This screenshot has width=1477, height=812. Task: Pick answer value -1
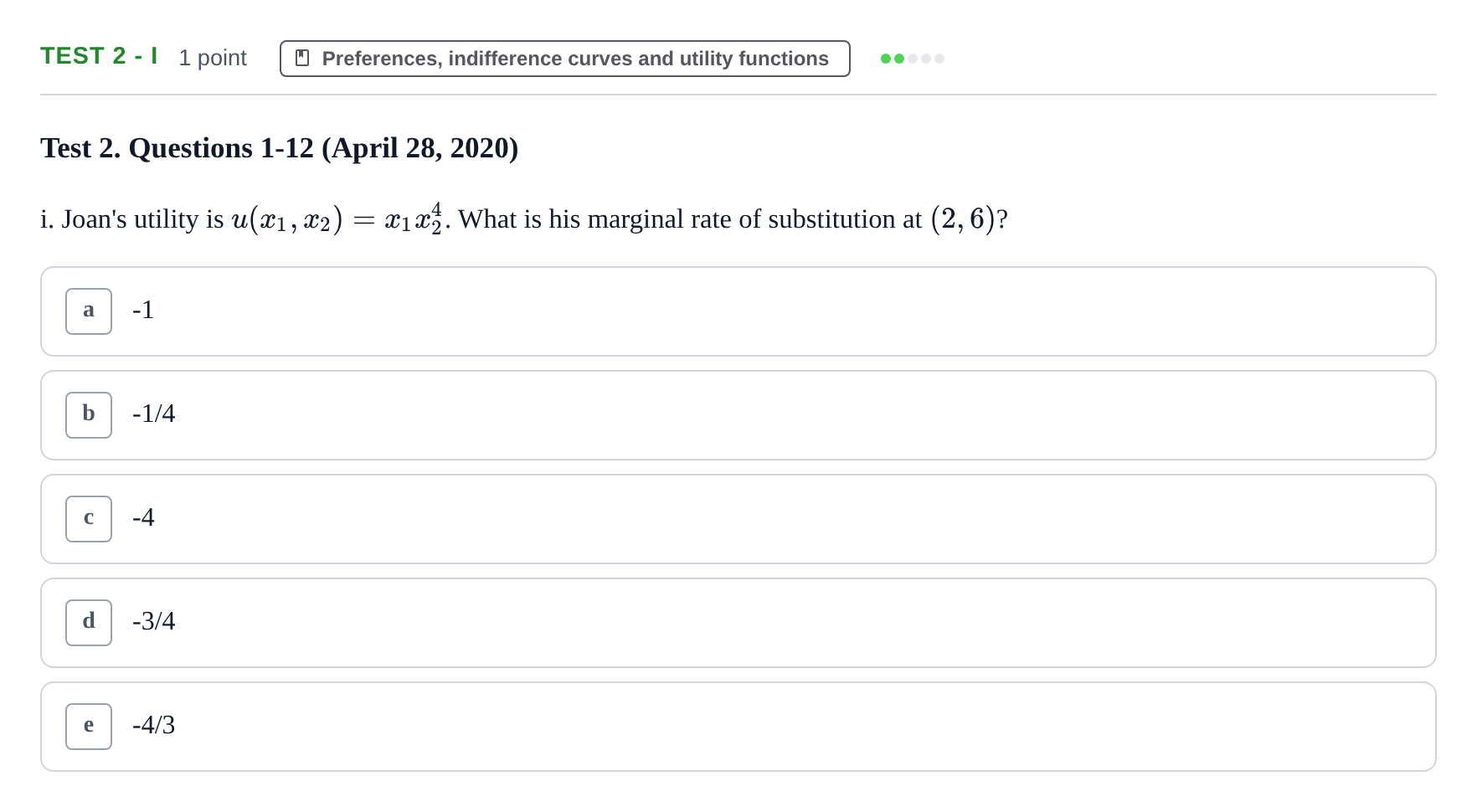[143, 310]
